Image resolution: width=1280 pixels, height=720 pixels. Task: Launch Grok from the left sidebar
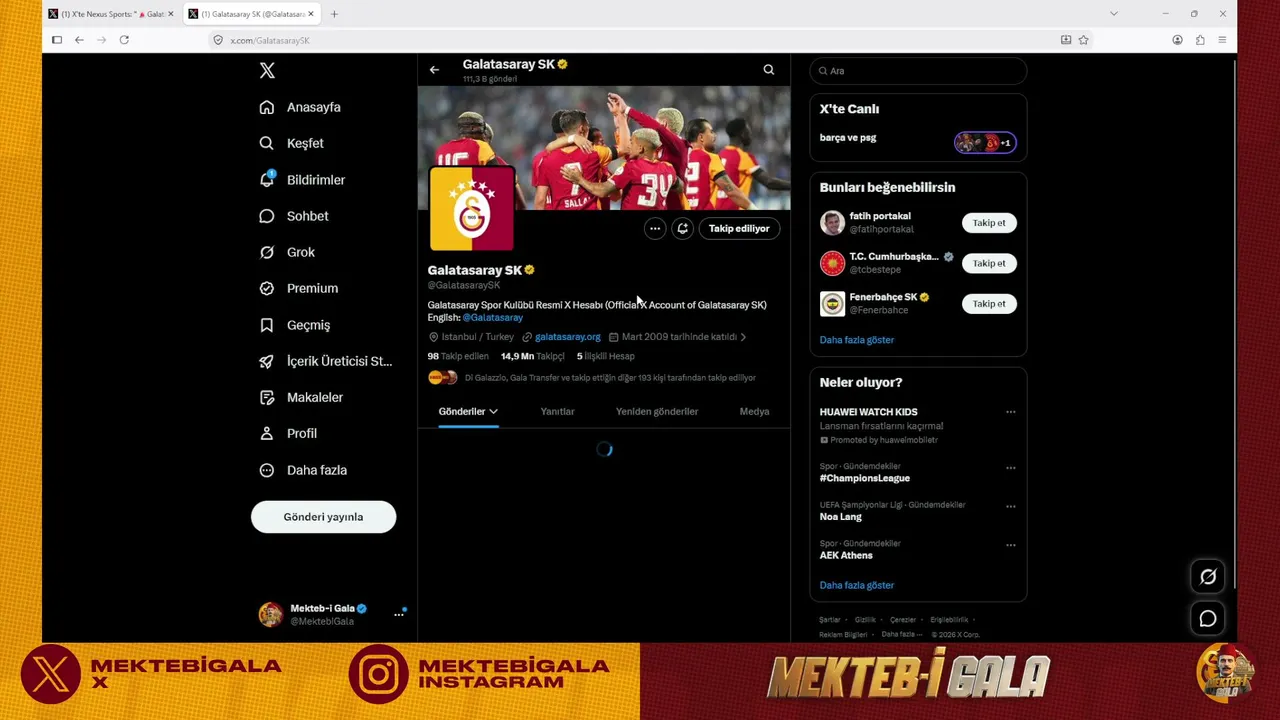tap(287, 252)
